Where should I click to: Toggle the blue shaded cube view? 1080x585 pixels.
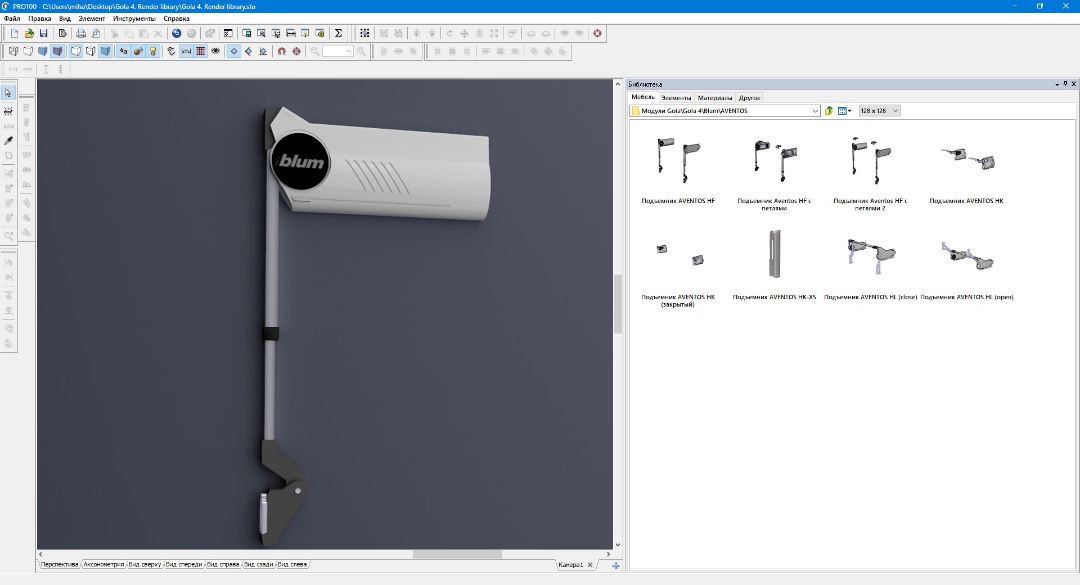tap(43, 51)
